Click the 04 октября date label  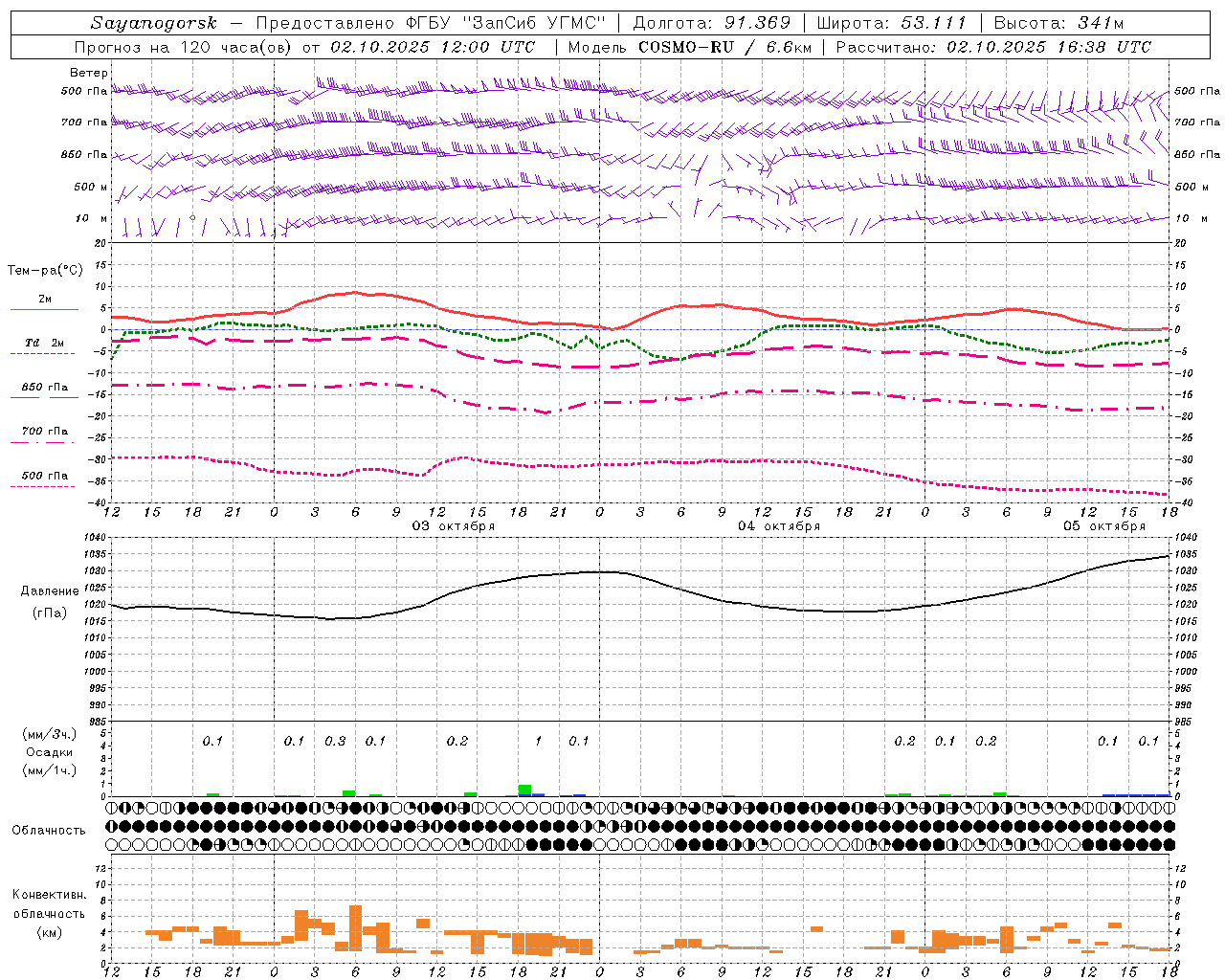(779, 526)
